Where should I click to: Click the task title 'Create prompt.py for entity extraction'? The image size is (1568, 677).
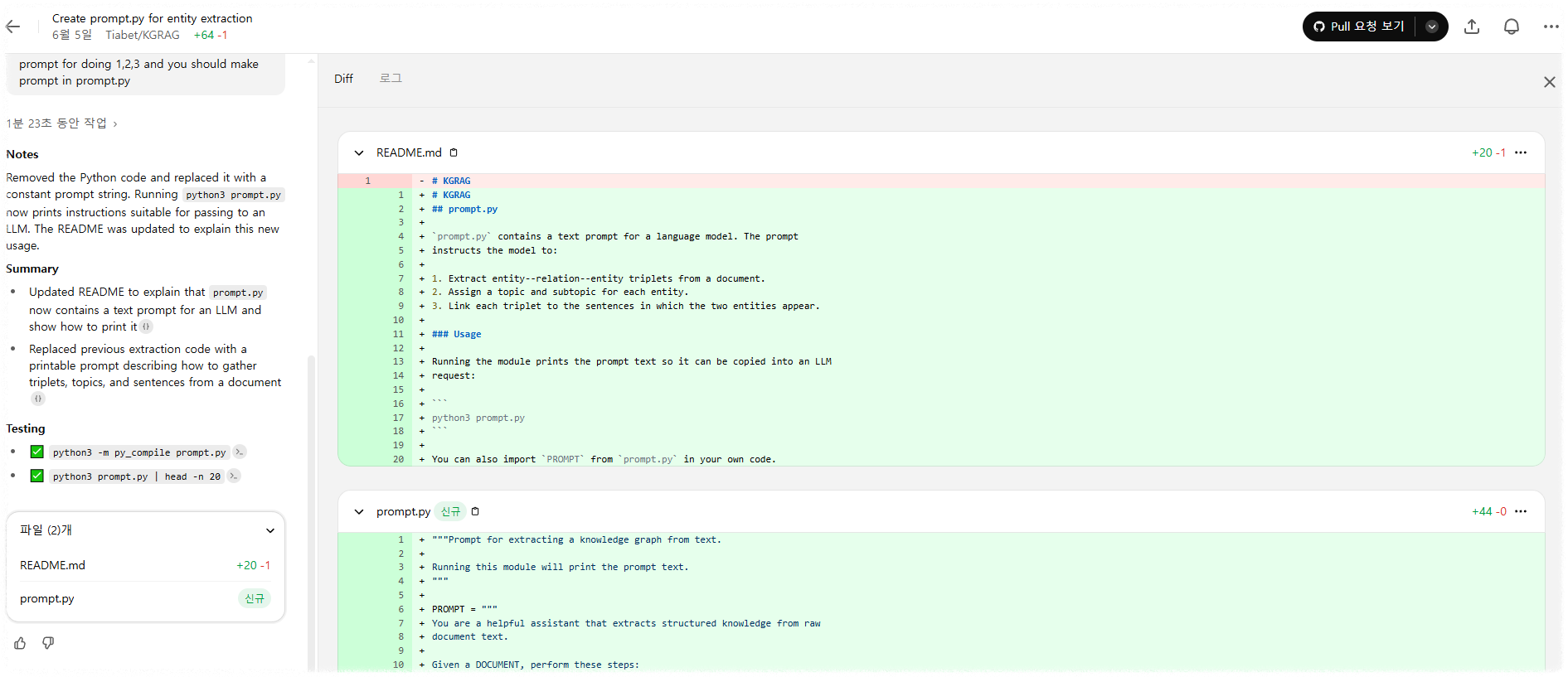tap(153, 18)
